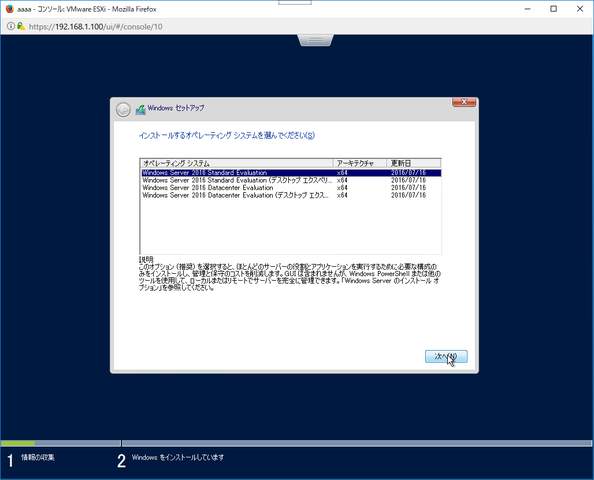Click the Windows Setup installer icon
This screenshot has width=594, height=480.
(x=141, y=109)
